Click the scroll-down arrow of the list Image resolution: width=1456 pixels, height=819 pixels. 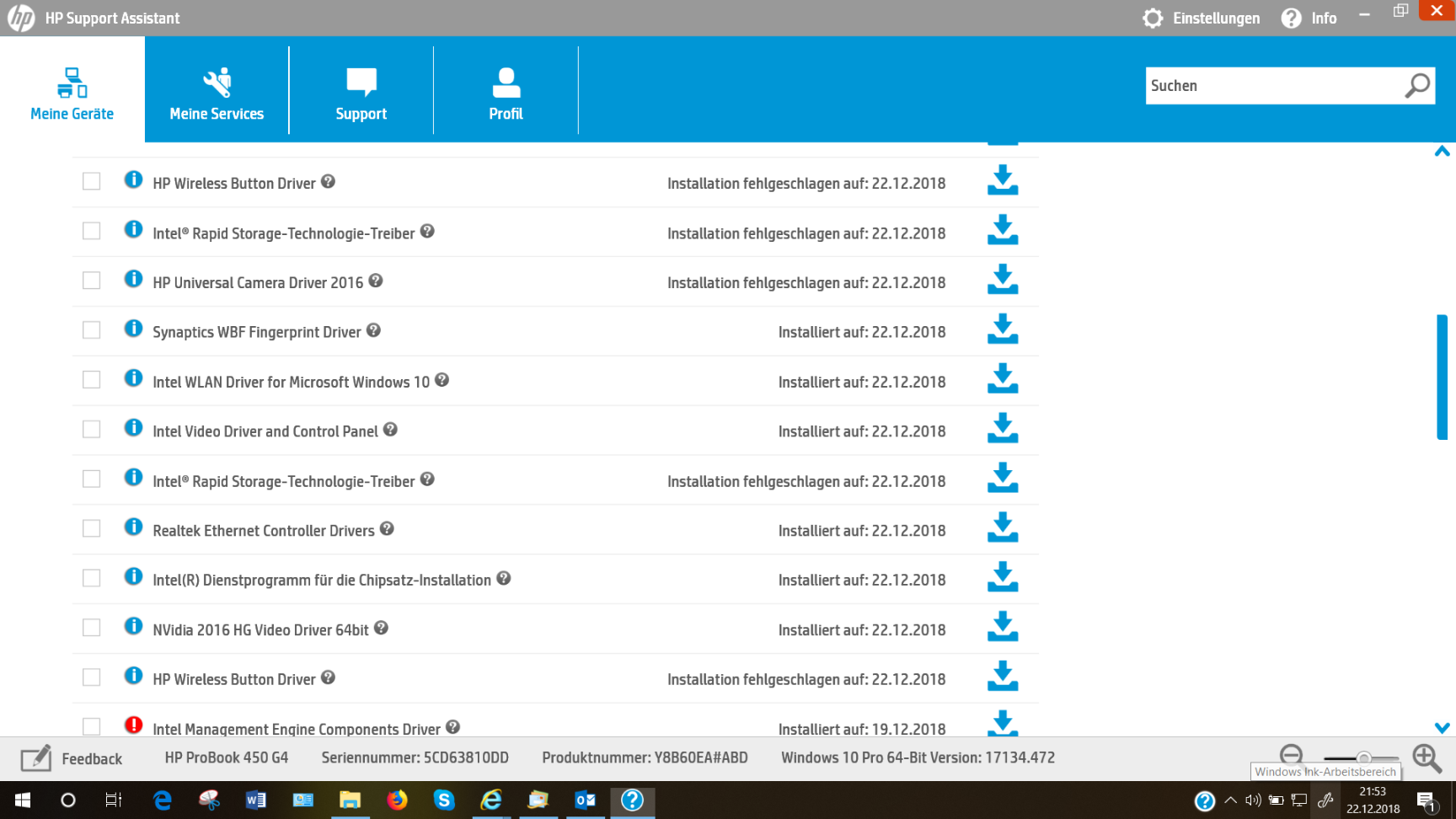1442,728
